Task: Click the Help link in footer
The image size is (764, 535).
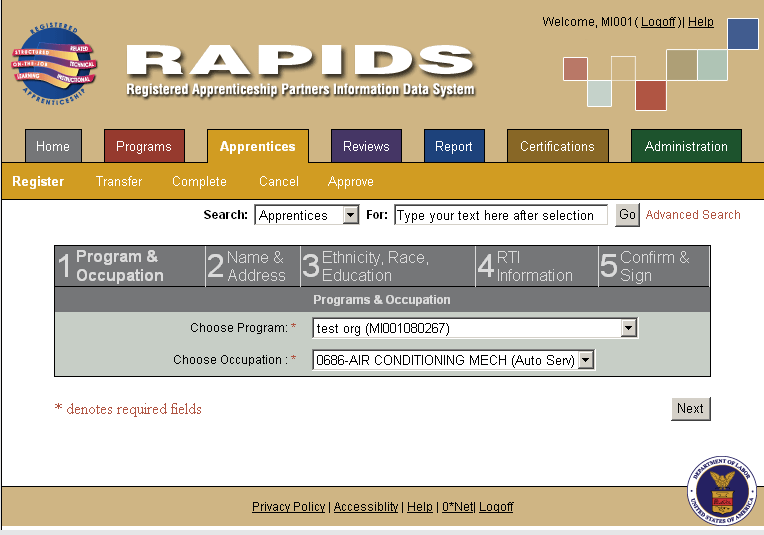Action: tap(420, 507)
